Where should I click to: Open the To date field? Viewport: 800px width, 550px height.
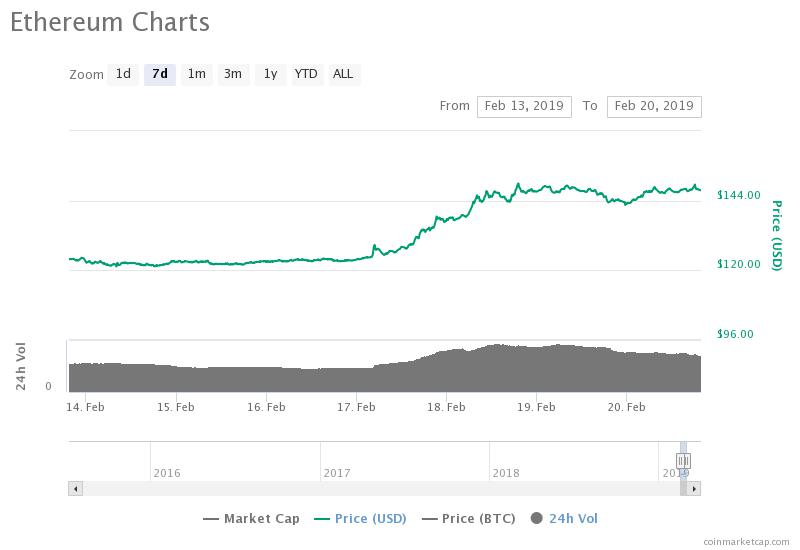654,107
